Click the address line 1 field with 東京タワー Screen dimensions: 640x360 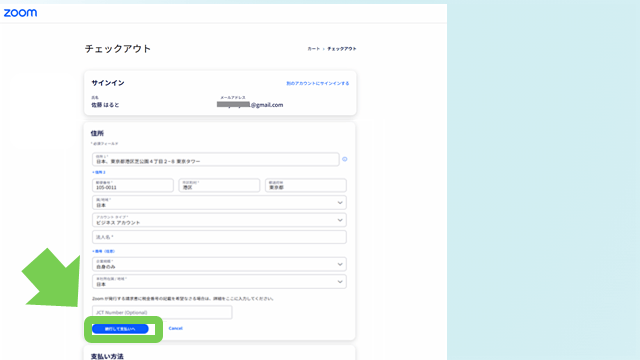pyautogui.click(x=216, y=159)
